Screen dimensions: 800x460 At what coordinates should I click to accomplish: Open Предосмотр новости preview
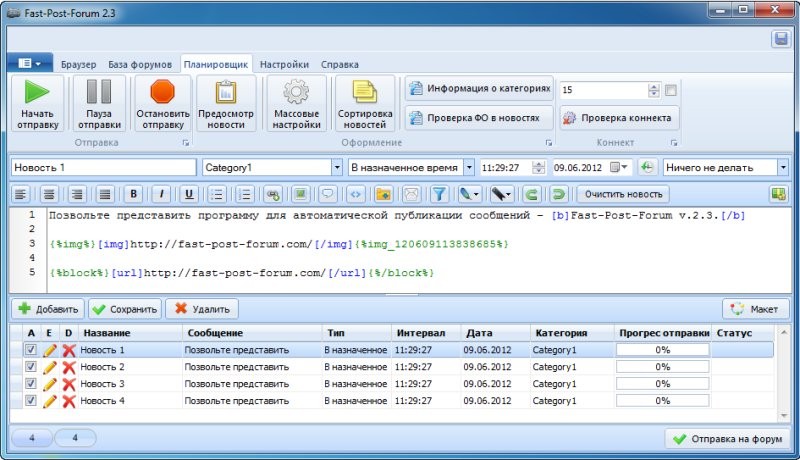coord(225,93)
